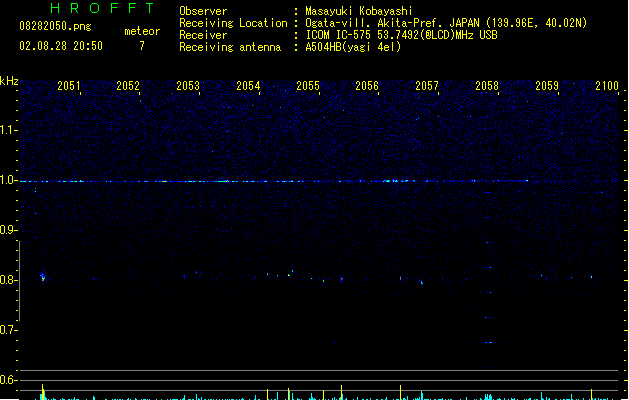Click the 1.1 kHz frequency label
The width and height of the screenshot is (629, 400).
pos(8,130)
